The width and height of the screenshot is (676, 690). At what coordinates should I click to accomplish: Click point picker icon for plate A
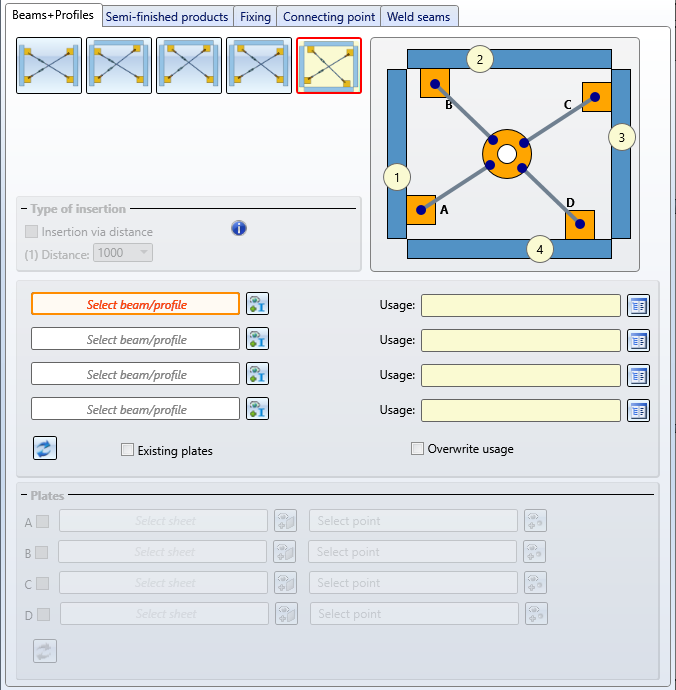(x=536, y=521)
